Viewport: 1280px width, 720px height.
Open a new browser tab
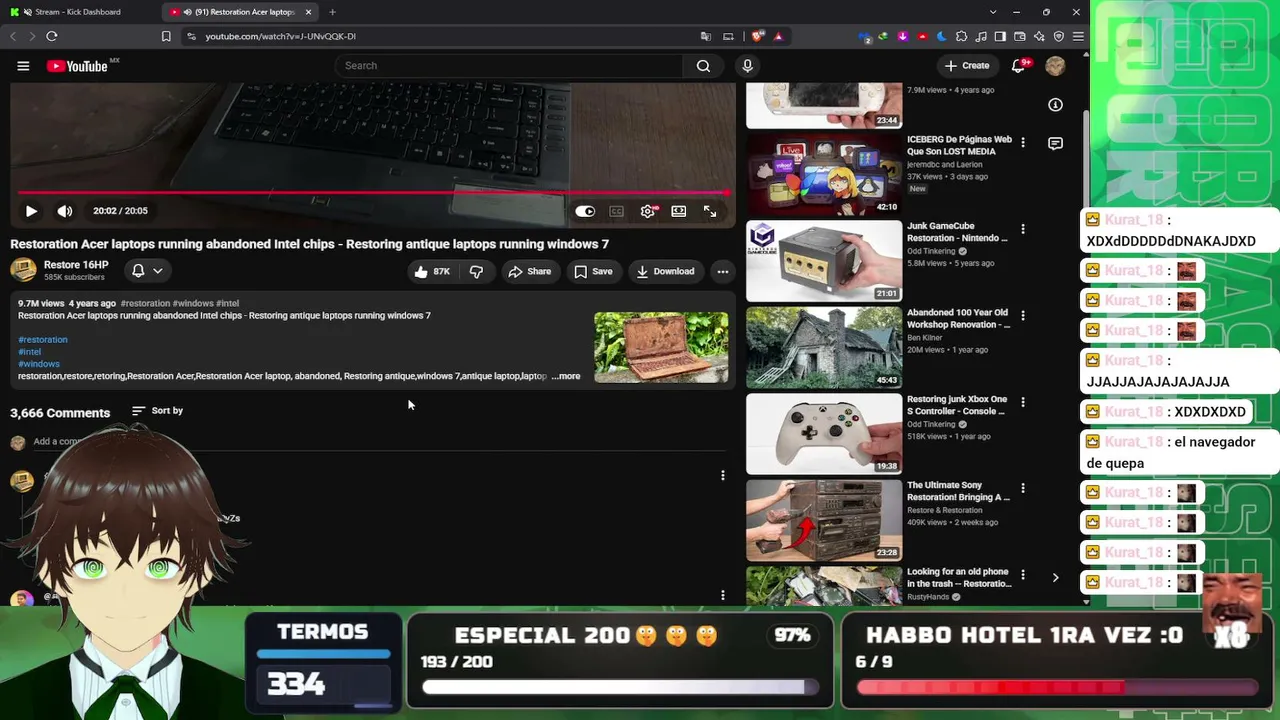(x=332, y=12)
